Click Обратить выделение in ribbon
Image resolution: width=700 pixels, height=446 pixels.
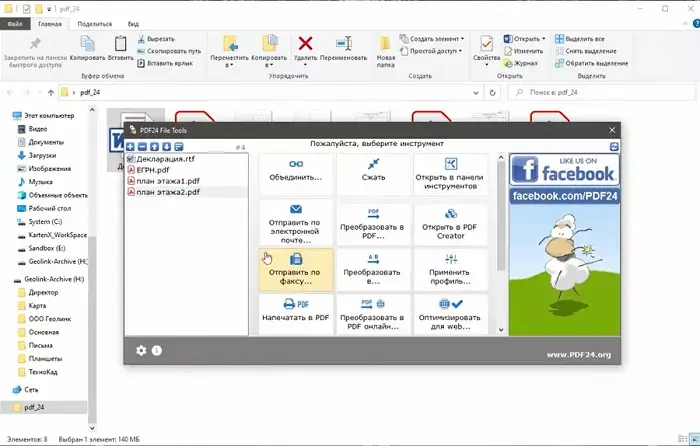[x=592, y=63]
